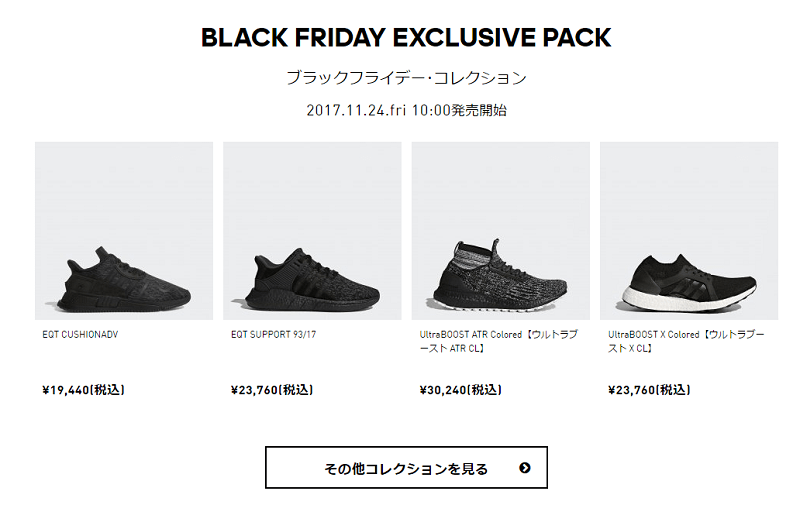Image resolution: width=800 pixels, height=505 pixels.
Task: Click the EQT SUPPORT 93/17 product name
Action: pos(273,335)
